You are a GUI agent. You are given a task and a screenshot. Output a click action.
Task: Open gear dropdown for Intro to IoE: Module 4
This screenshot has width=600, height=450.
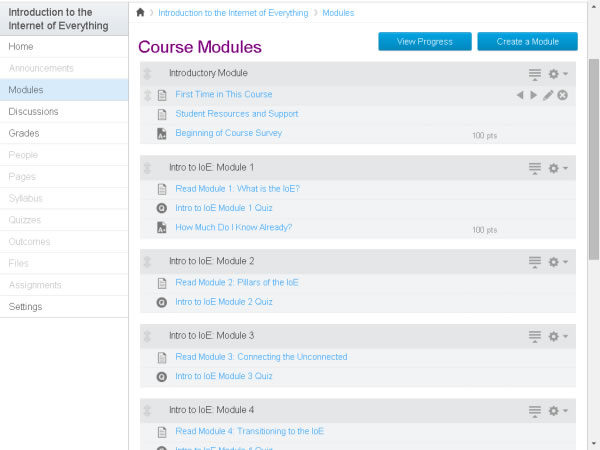click(x=557, y=411)
